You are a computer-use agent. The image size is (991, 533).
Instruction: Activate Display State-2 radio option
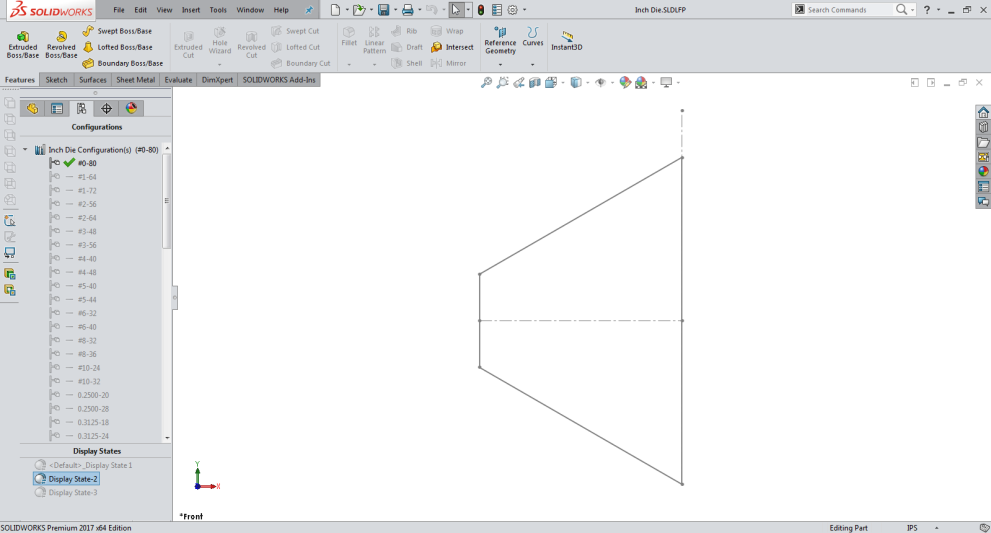(x=66, y=479)
